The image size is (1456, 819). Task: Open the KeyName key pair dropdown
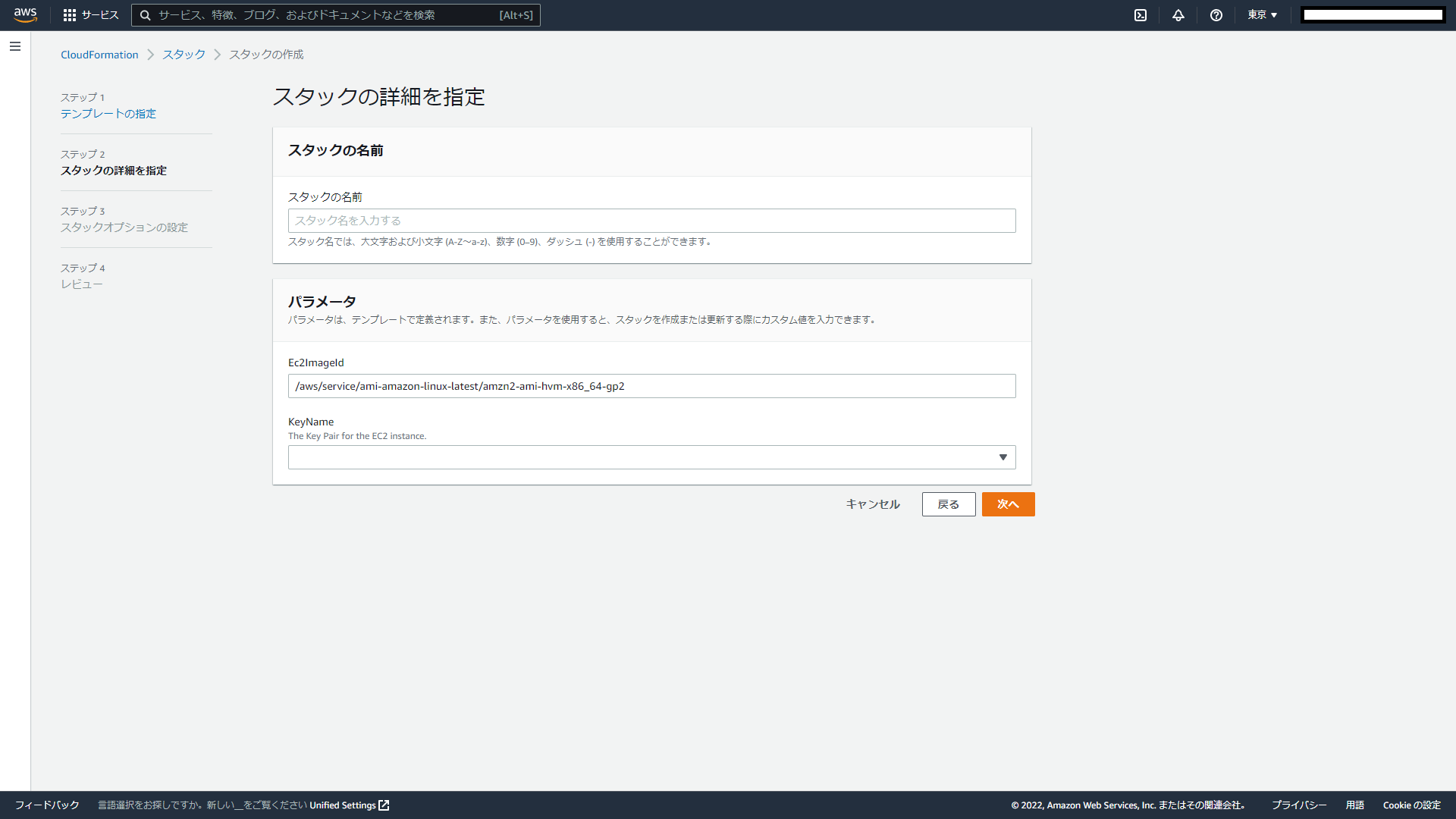coord(651,457)
